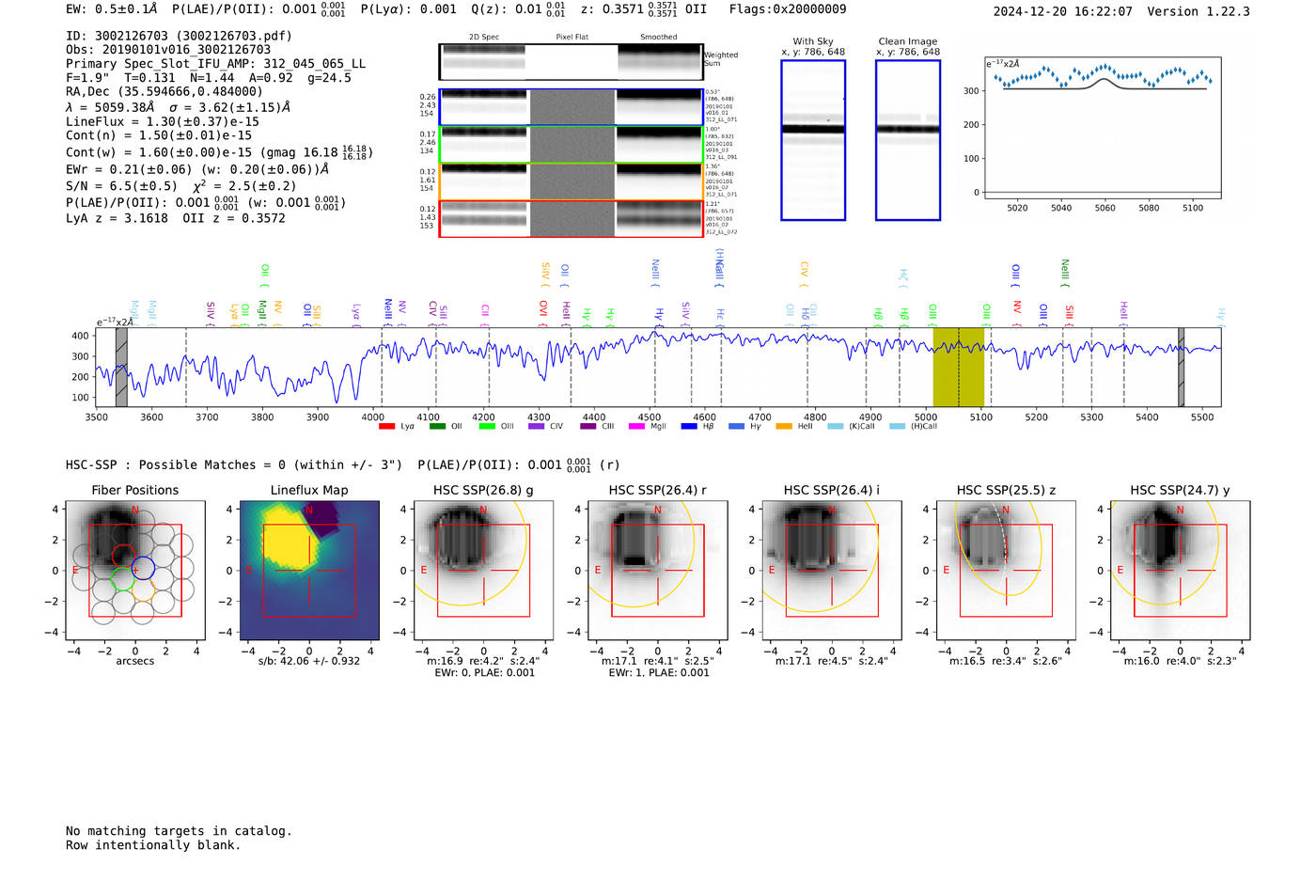1316x896 pixels.
Task: Open the HSC SSP(26.8) g cutout
Action: click(x=483, y=571)
